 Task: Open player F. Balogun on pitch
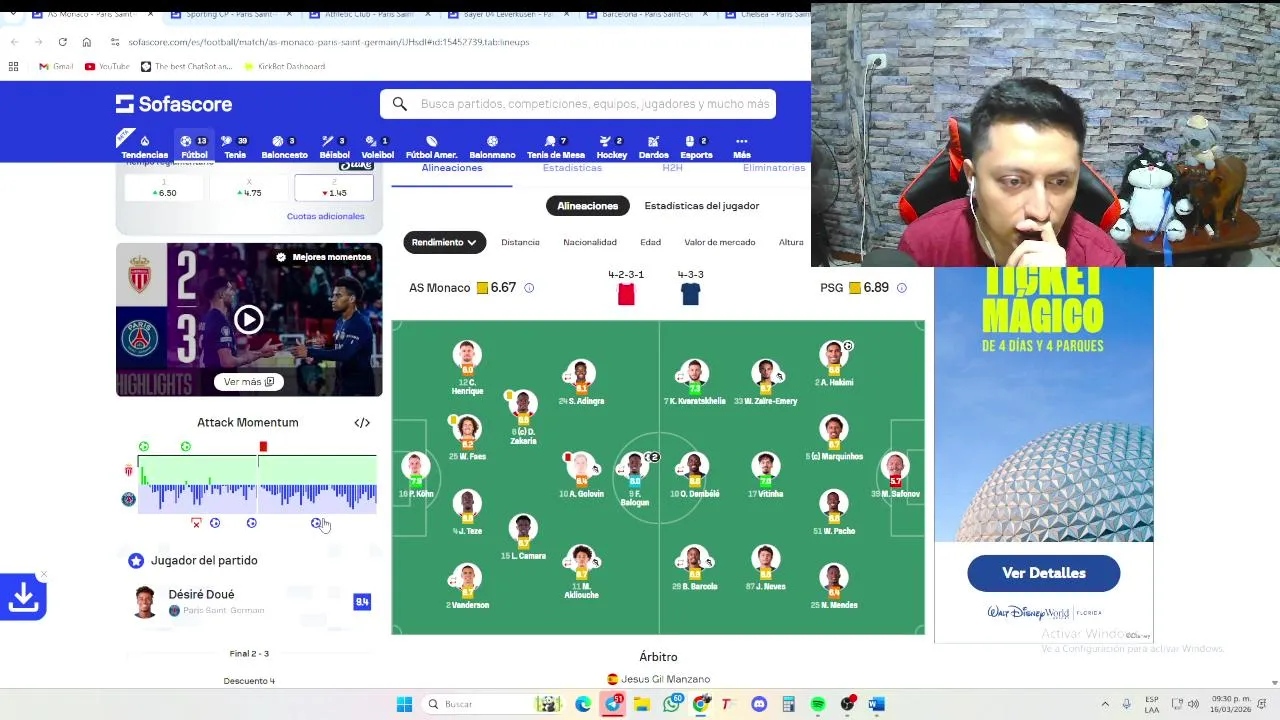(634, 478)
